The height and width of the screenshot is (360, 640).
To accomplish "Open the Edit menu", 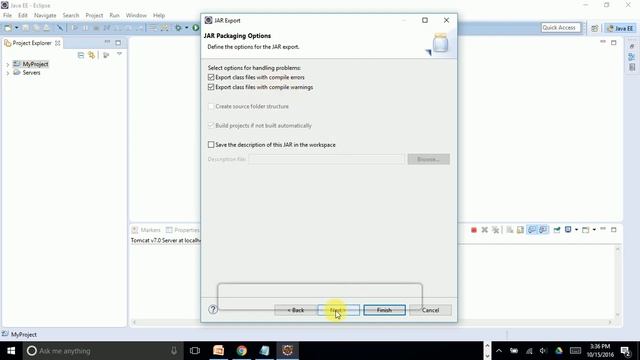I will tap(22, 16).
